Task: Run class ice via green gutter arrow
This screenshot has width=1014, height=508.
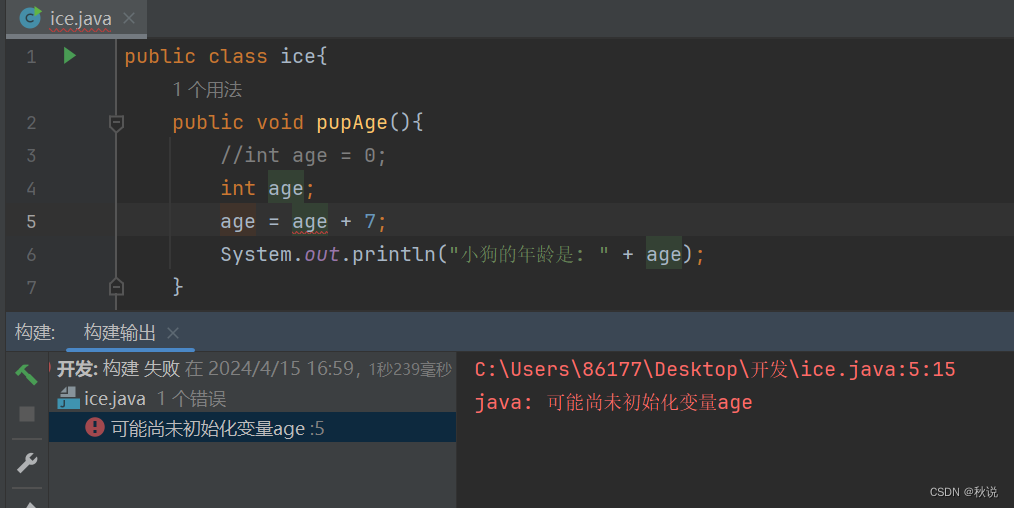Action: (70, 56)
